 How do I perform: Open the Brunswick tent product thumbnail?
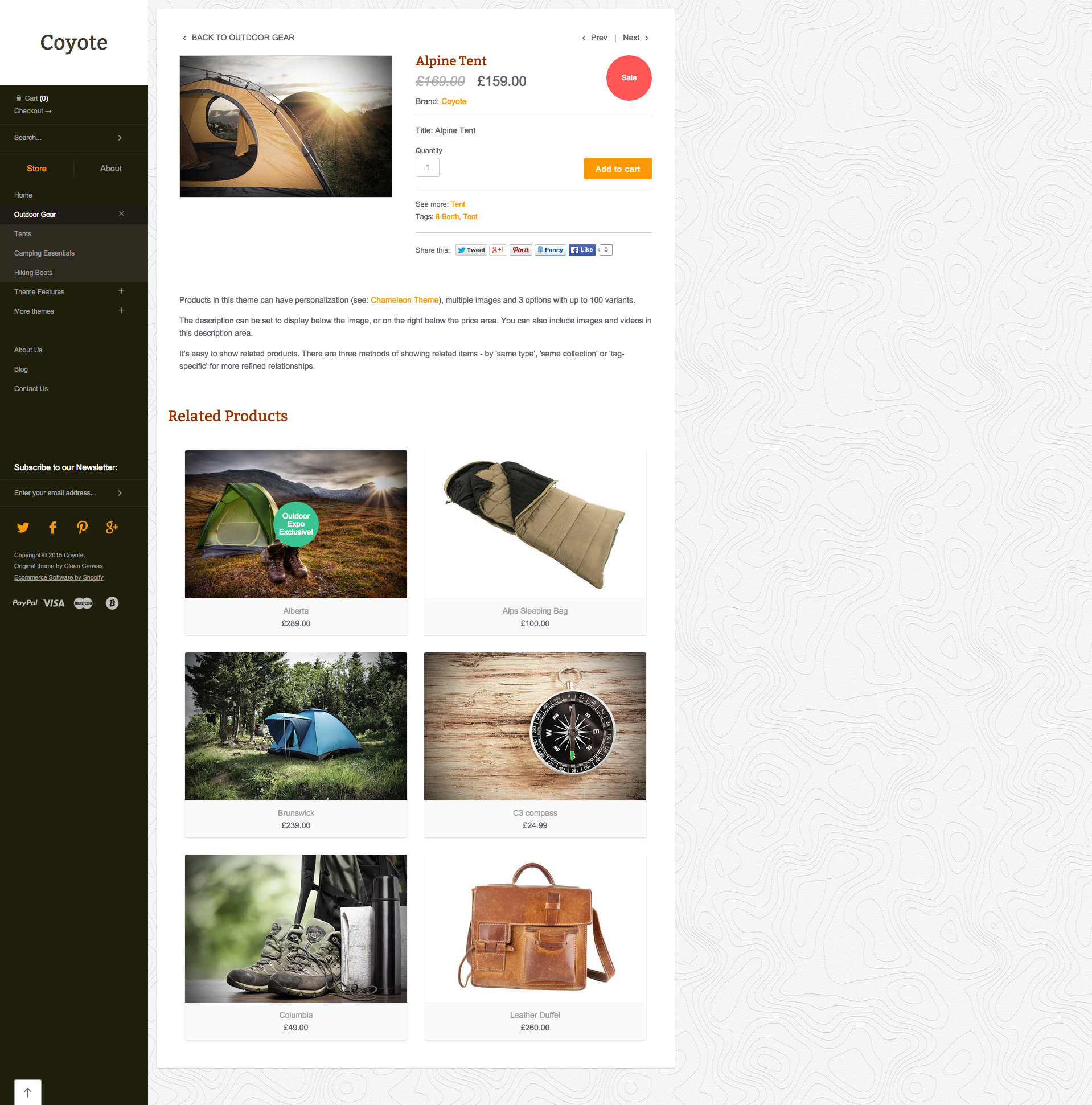tap(295, 726)
